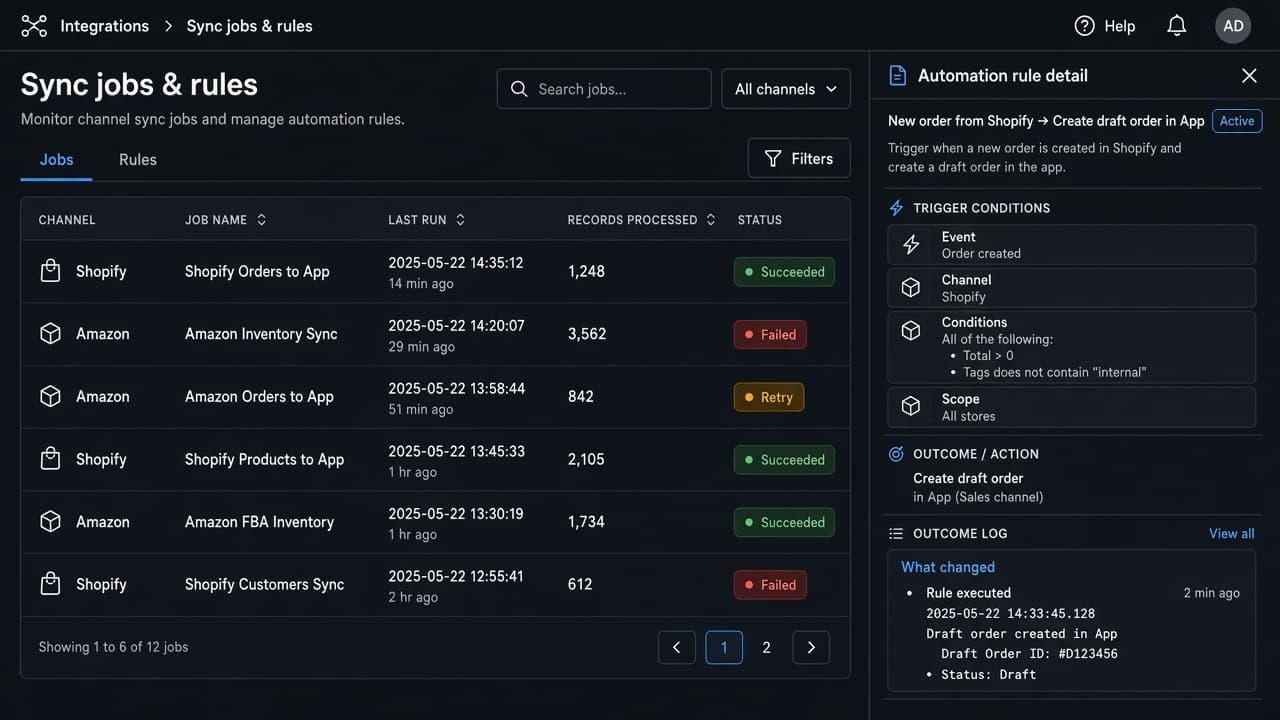This screenshot has width=1280, height=720.
Task: Click the Sync jobs & rules breadcrumb
Action: 249,26
